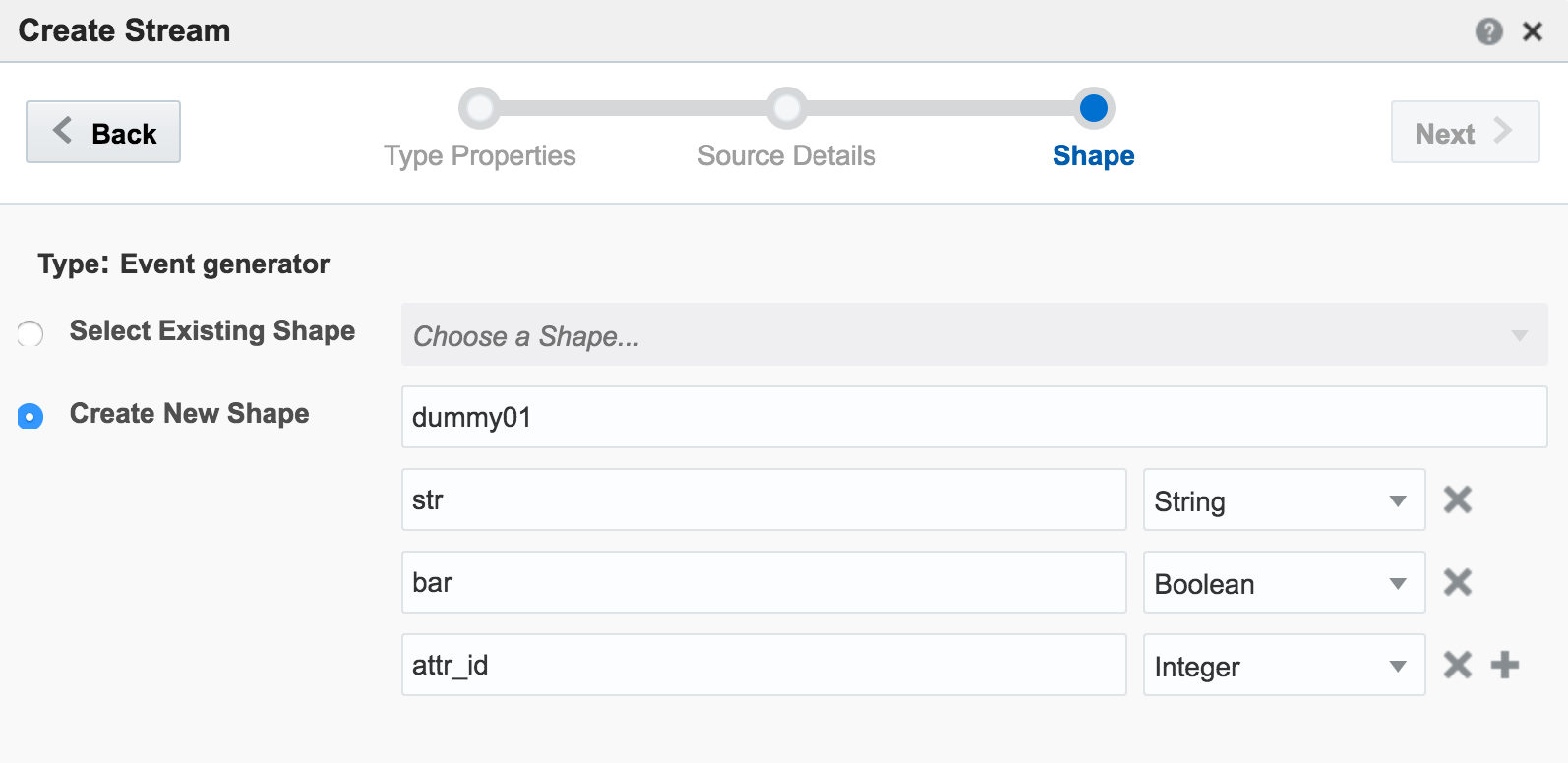
Task: Select the Select Existing Shape radio button
Action: point(30,334)
